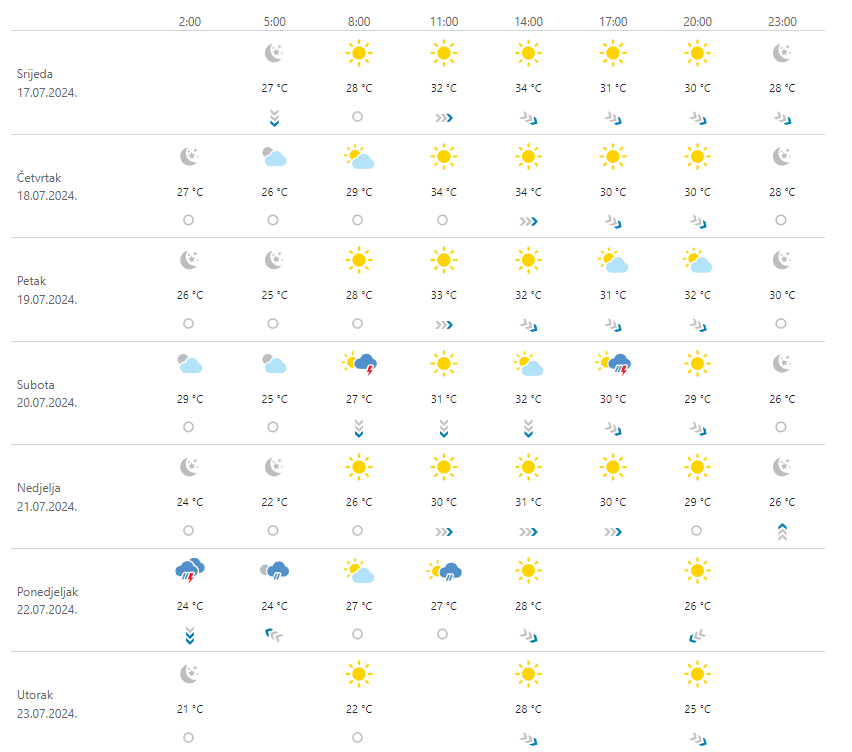Click the 34 °C temperature, Četvrtak 11:00
Viewport: 852px width, 752px height.
point(444,192)
